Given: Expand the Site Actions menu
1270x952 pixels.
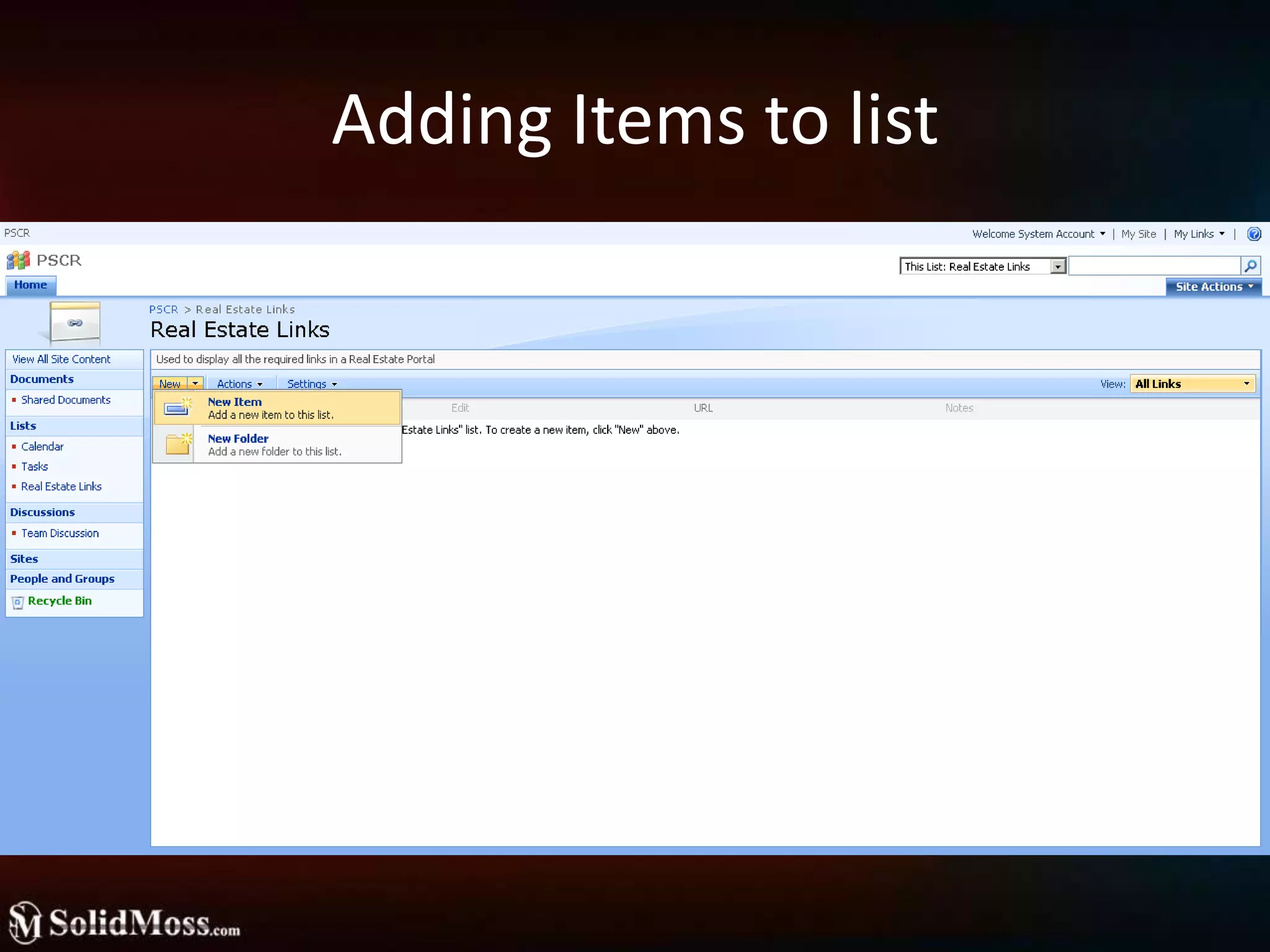Looking at the screenshot, I should tap(1214, 287).
